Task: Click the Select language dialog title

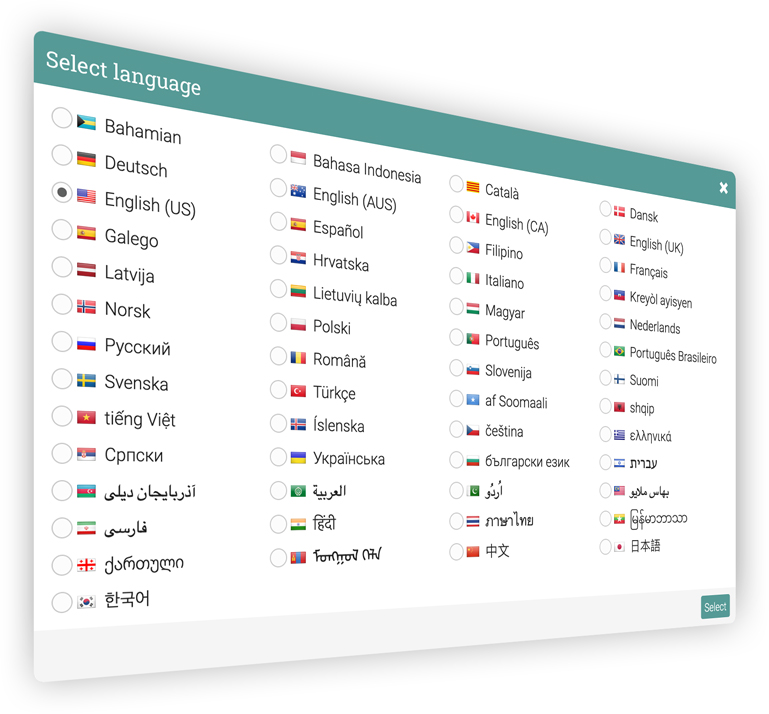Action: point(123,73)
